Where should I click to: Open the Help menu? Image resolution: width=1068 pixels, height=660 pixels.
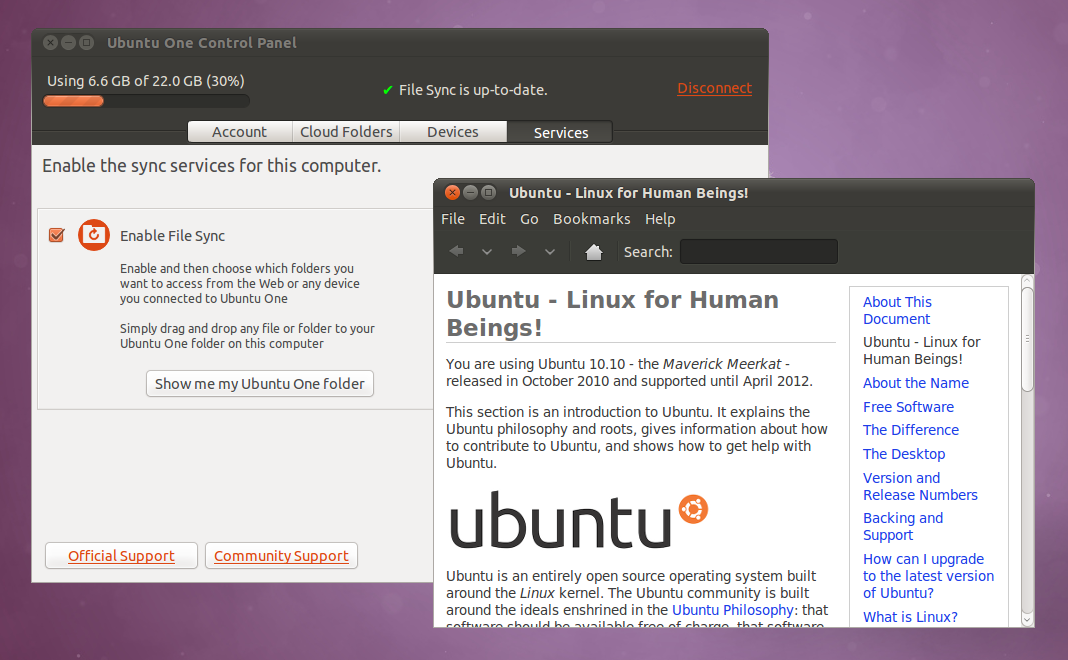click(x=660, y=219)
